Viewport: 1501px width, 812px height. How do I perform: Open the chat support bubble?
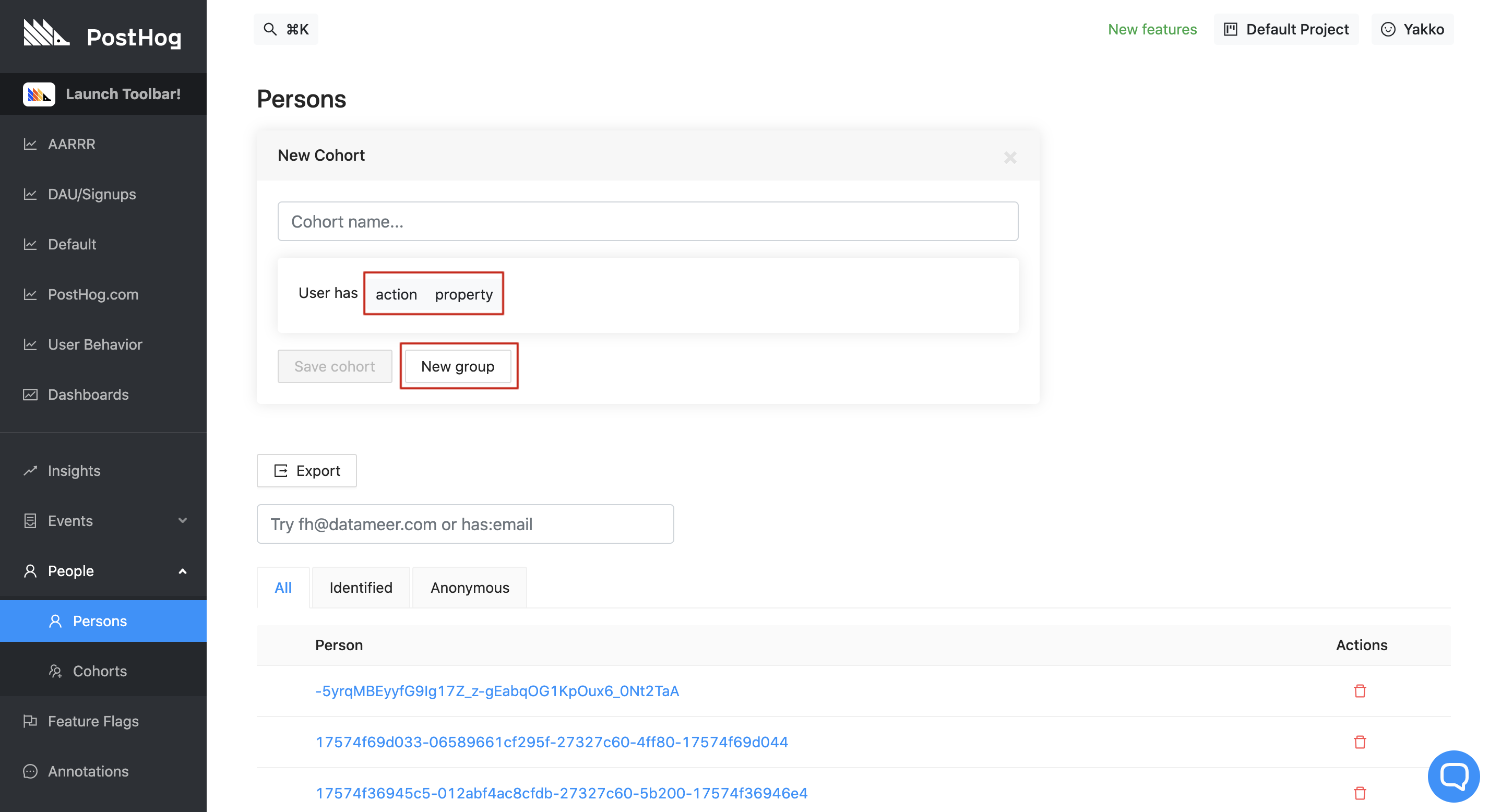[x=1453, y=776]
